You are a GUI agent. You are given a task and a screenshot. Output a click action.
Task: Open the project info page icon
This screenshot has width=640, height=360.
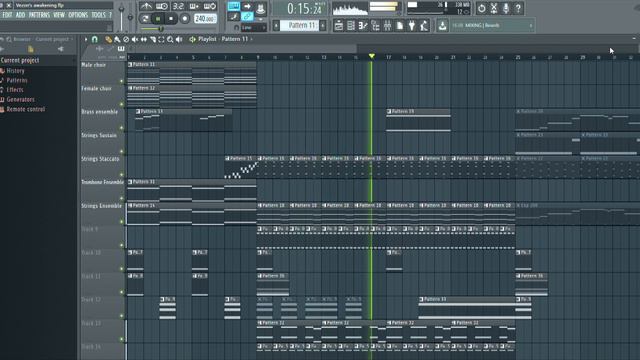point(400,26)
